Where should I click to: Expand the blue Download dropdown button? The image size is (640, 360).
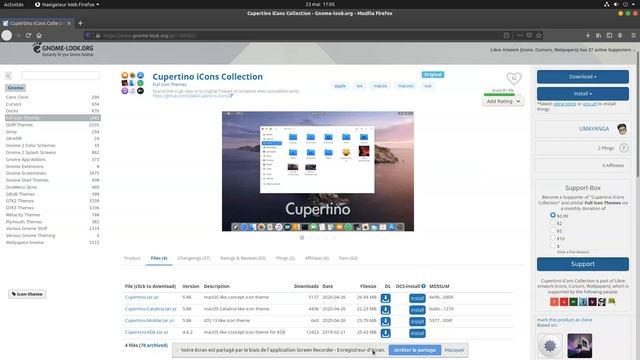[582, 77]
